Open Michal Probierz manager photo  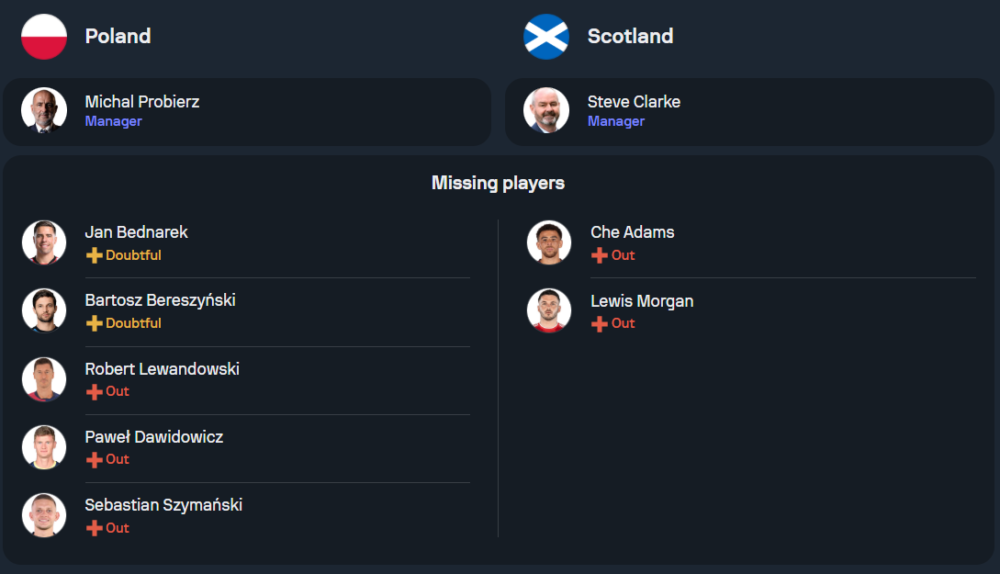pyautogui.click(x=44, y=110)
